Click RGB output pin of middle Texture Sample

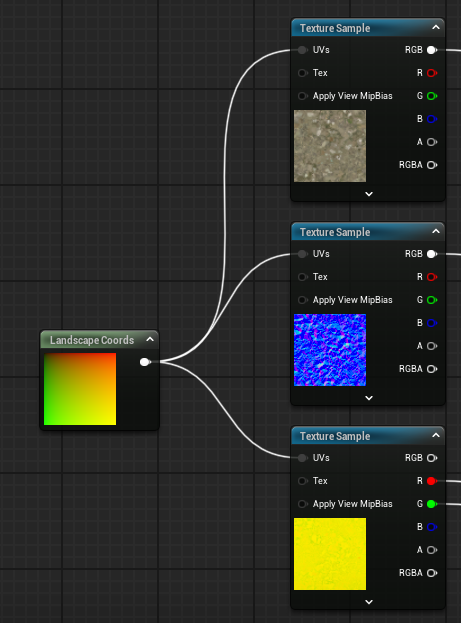432,254
